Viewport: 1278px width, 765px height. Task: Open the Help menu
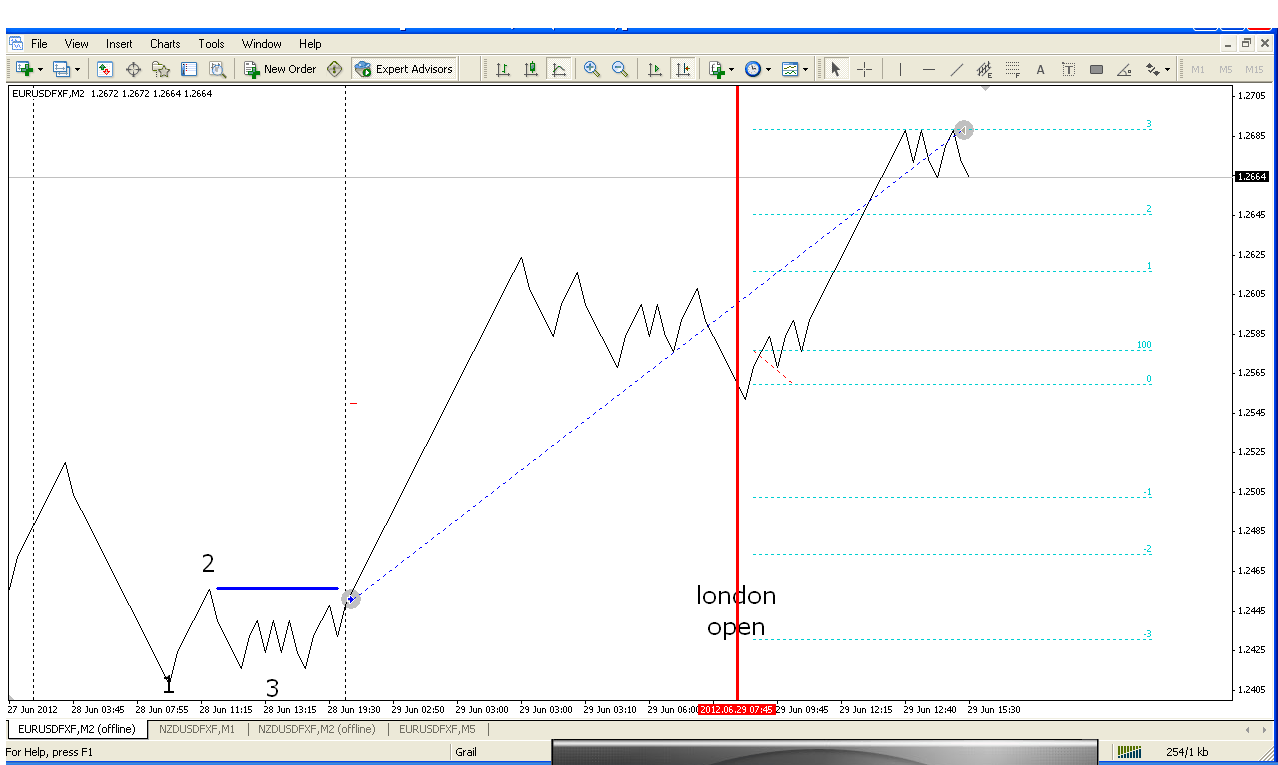(310, 44)
